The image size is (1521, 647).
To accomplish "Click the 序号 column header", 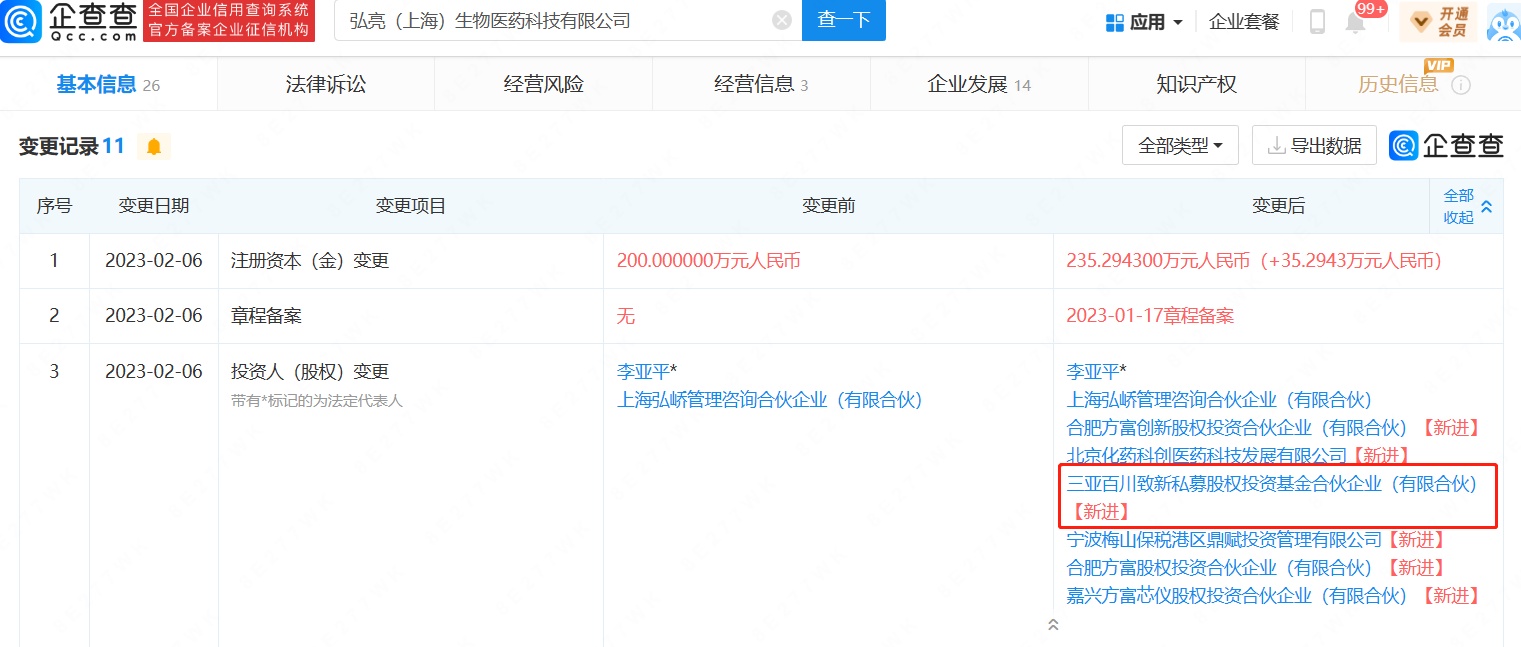I will point(54,206).
